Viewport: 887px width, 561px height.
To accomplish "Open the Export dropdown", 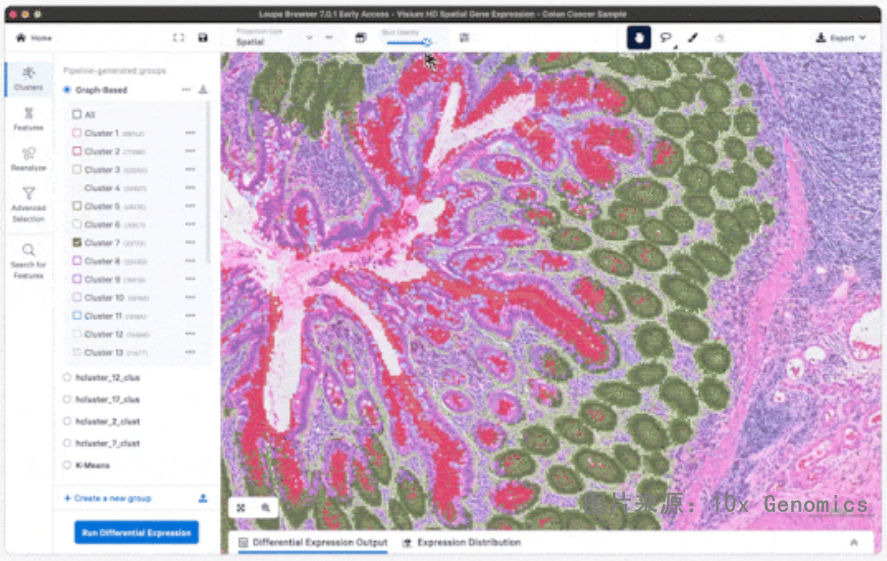I will pos(841,38).
